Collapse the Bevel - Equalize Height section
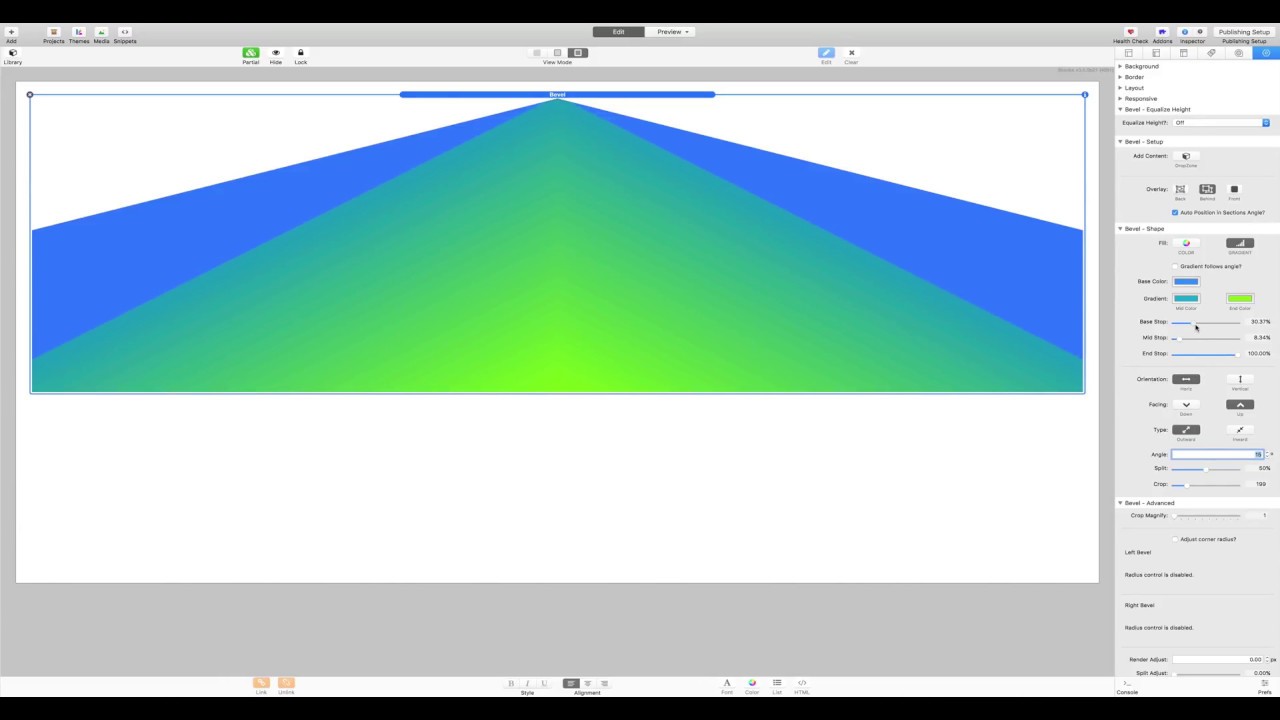This screenshot has height=720, width=1280. [x=1120, y=110]
